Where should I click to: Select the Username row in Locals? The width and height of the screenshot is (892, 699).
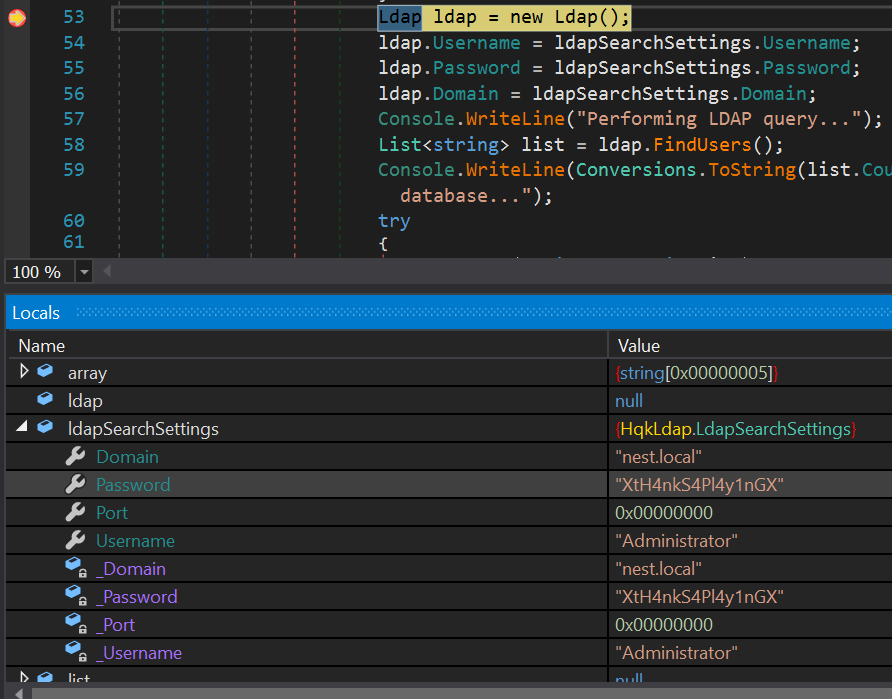coord(135,540)
